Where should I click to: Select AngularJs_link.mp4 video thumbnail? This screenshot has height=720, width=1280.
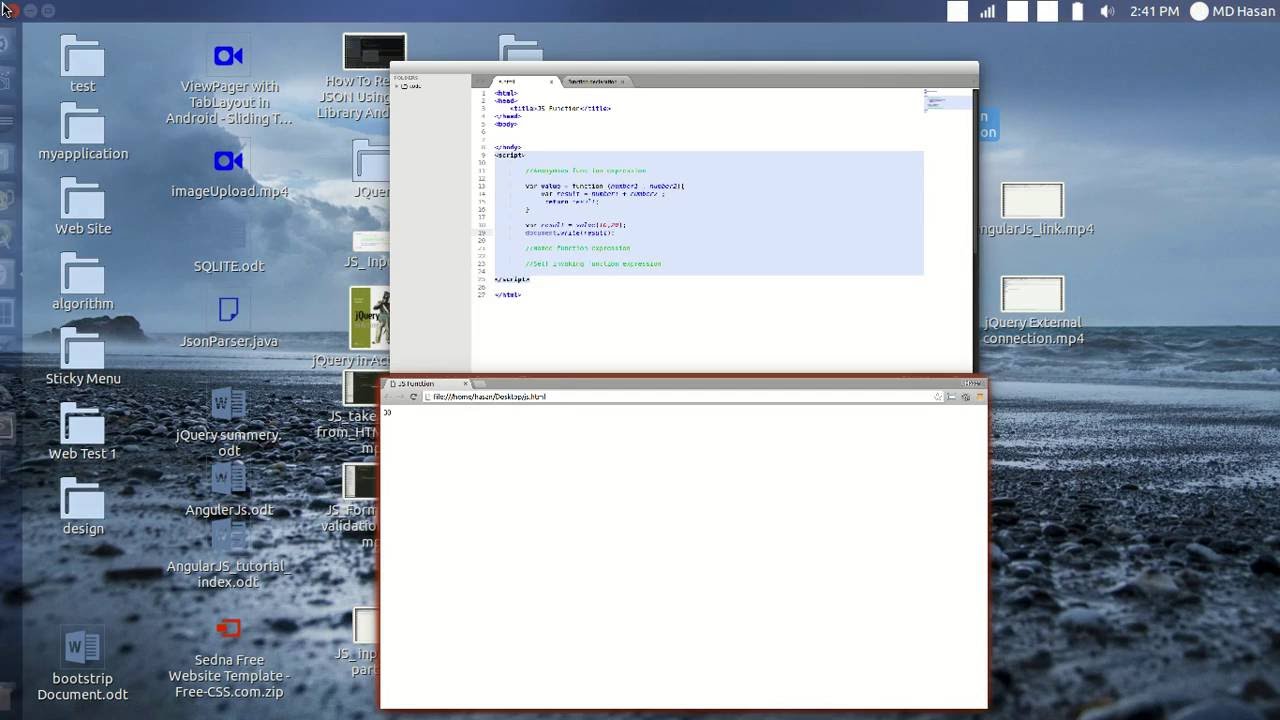(1032, 200)
